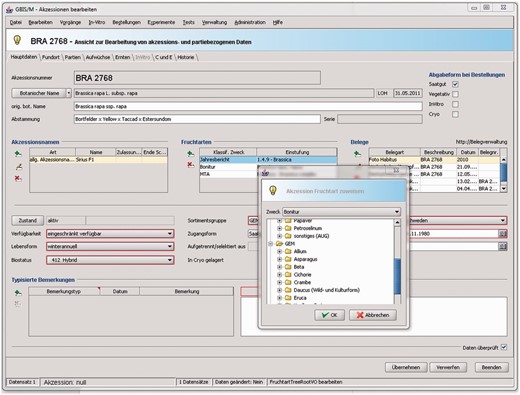Click the open GEM folder icon
The width and height of the screenshot is (520, 395).
click(279, 244)
